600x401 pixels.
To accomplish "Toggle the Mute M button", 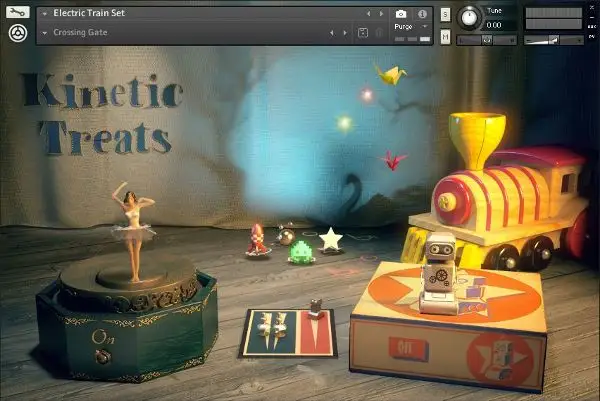I will (x=445, y=37).
